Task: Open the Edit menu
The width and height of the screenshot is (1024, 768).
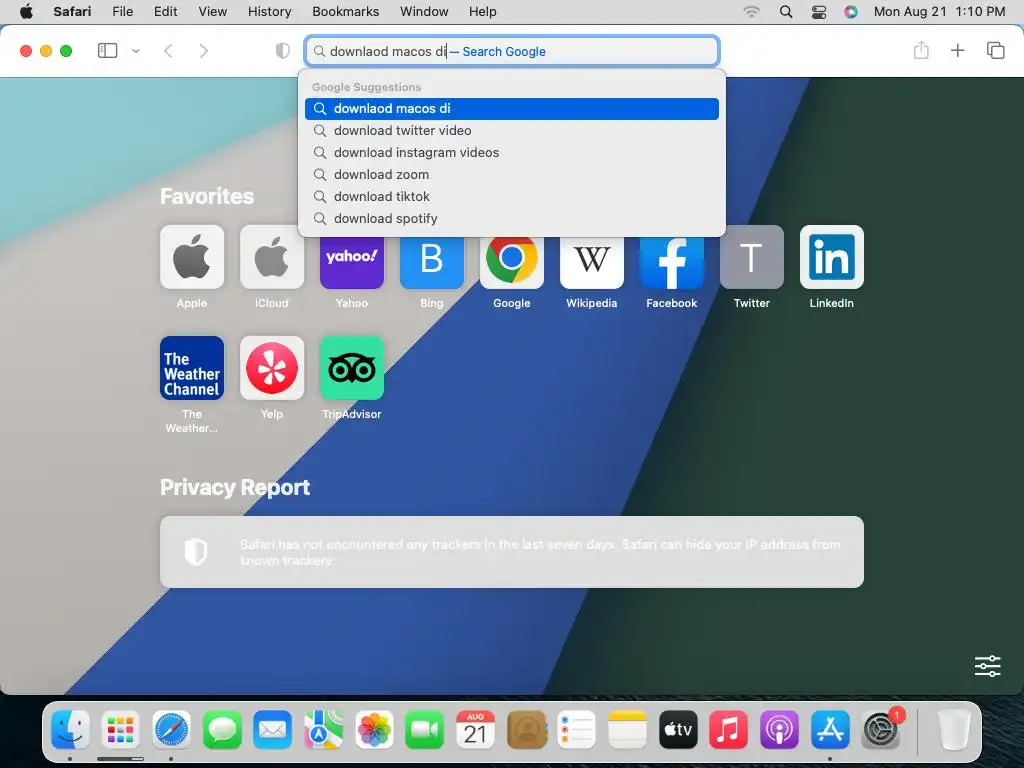Action: point(165,11)
